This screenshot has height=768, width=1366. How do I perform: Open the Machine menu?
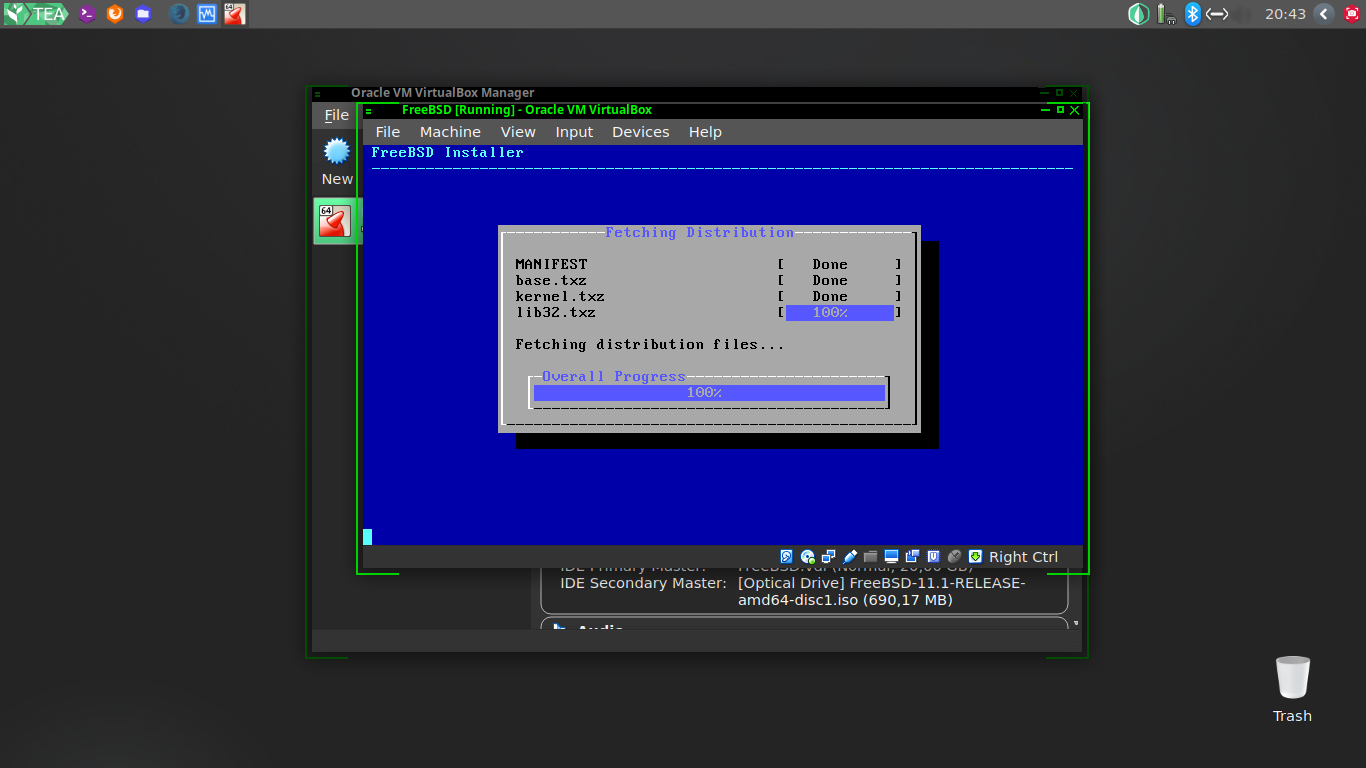450,132
